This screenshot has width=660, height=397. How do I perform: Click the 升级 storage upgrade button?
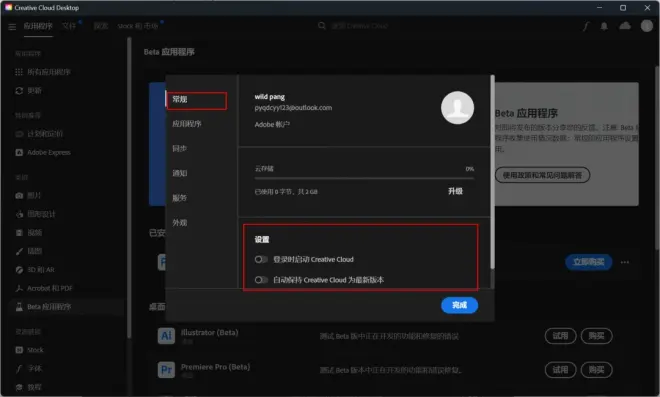(455, 191)
